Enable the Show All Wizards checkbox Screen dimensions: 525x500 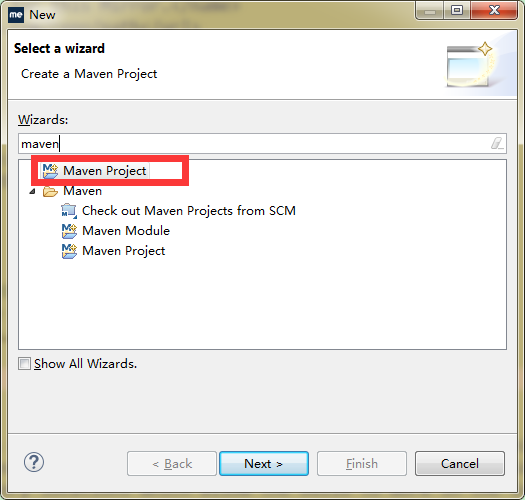coord(24,363)
